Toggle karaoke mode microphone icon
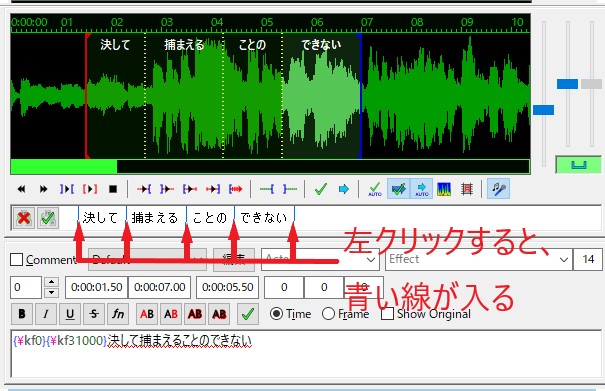Image resolution: width=605 pixels, height=391 pixels. click(x=498, y=189)
